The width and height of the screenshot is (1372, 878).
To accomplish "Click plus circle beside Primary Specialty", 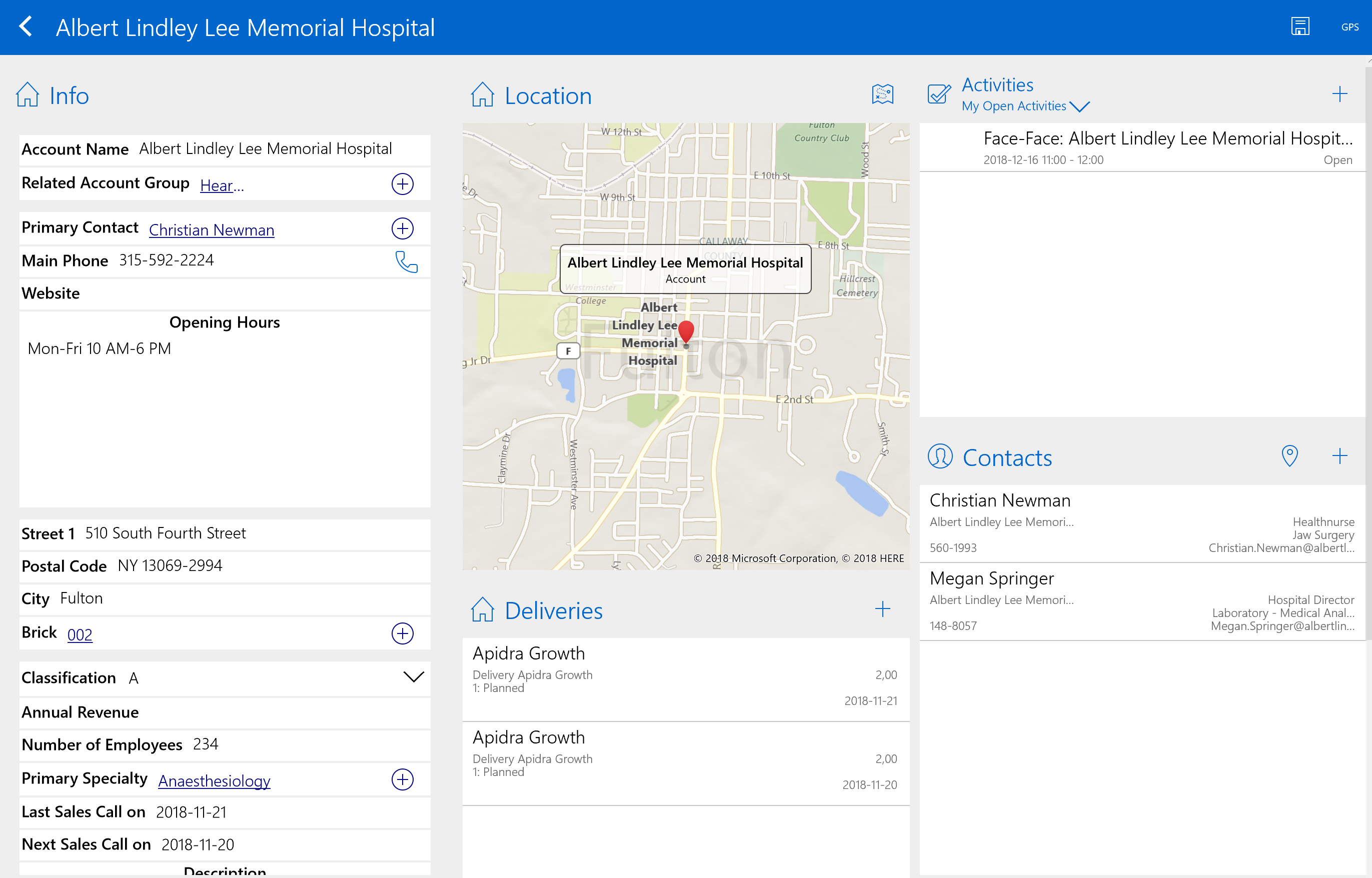I will (x=403, y=779).
